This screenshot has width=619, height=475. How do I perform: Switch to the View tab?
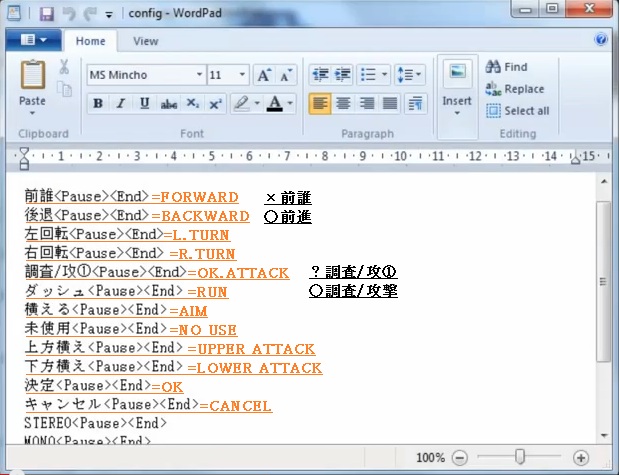point(146,41)
